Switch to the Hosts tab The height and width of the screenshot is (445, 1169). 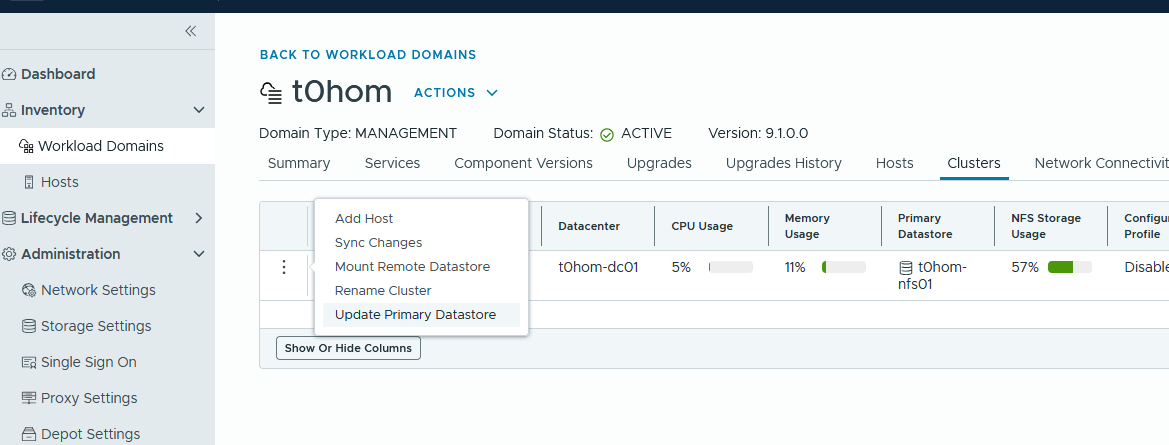coord(895,163)
